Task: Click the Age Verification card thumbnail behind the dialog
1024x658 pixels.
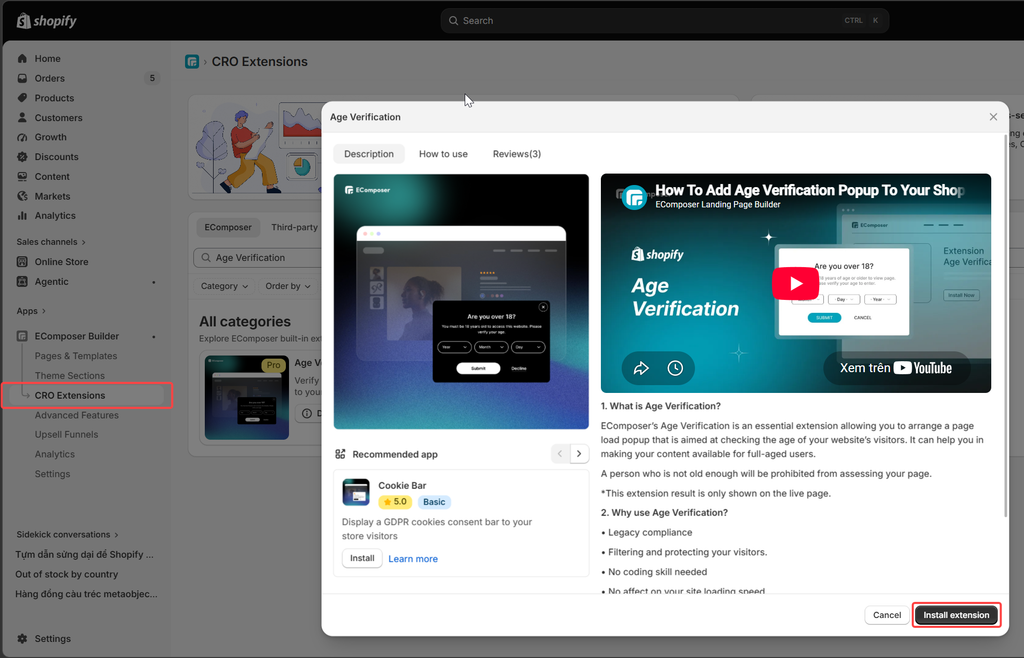Action: click(x=247, y=398)
